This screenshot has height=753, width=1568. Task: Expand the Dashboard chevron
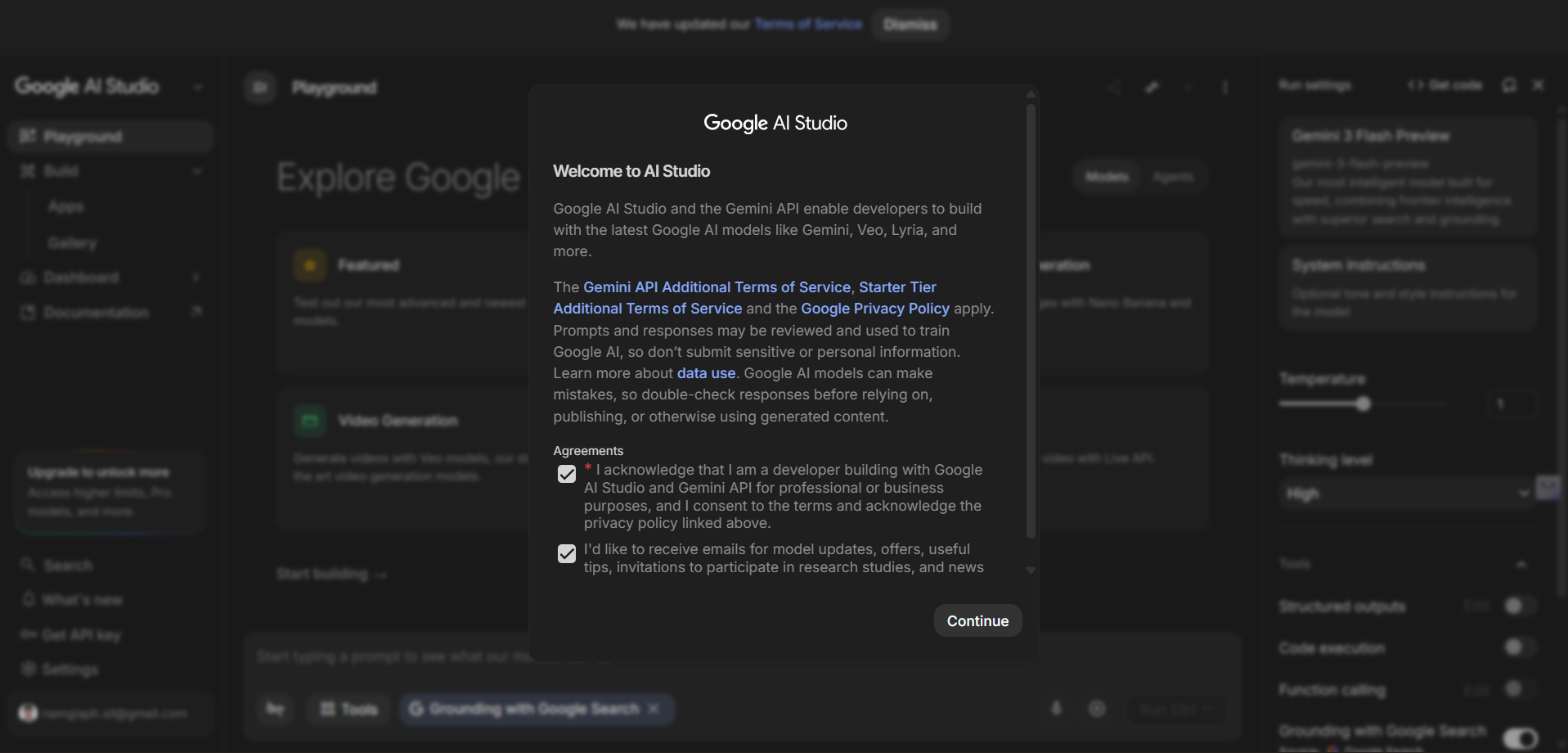point(196,277)
